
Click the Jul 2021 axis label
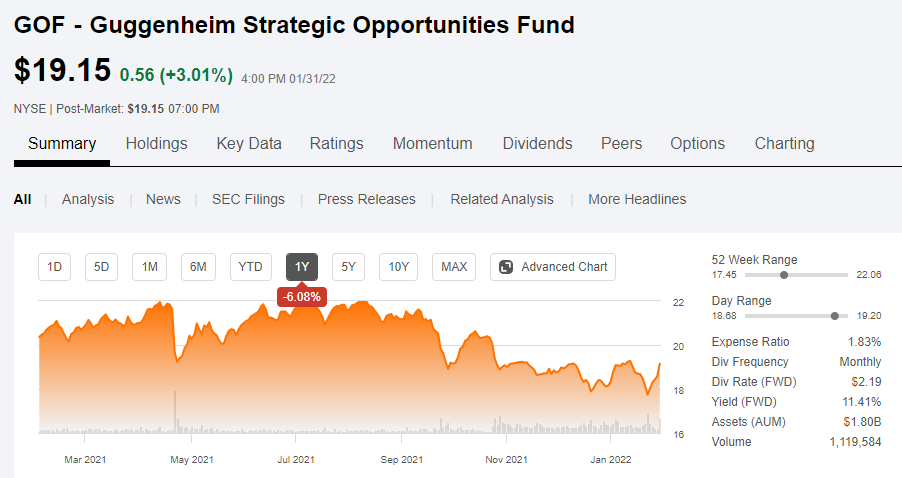[x=296, y=460]
